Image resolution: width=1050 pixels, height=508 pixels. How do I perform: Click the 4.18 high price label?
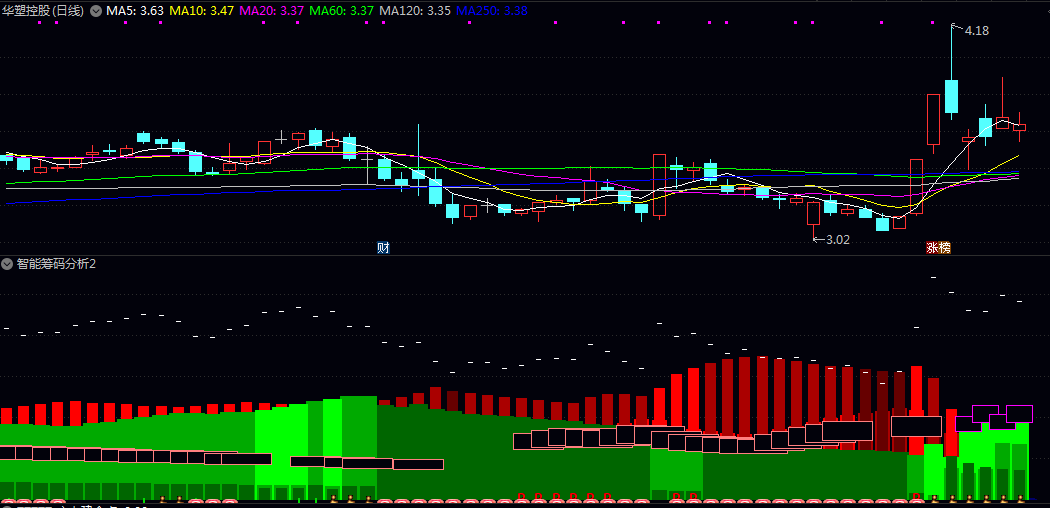point(977,31)
